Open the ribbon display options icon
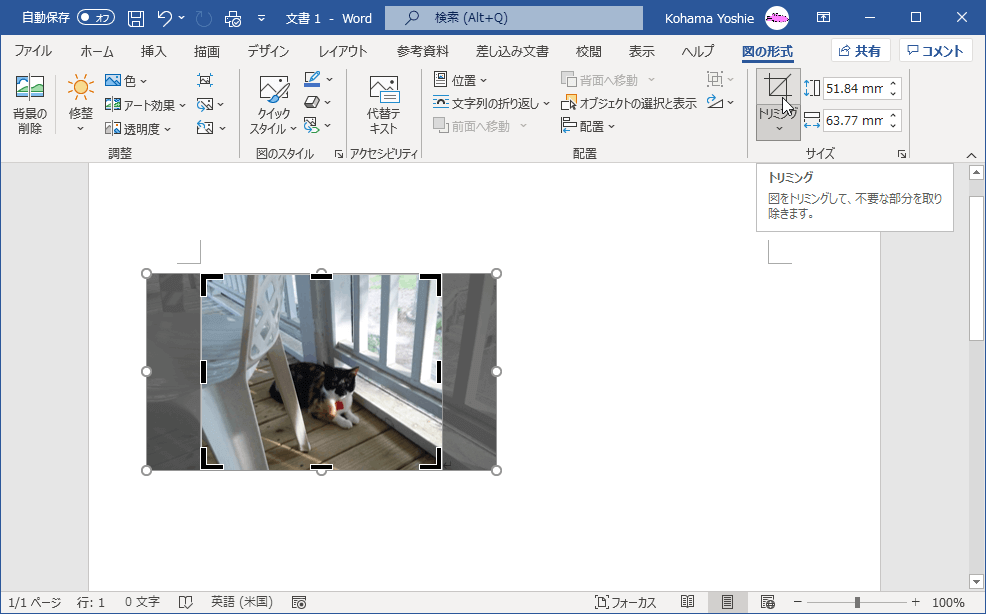Screen dimensions: 986x614 pyautogui.click(x=823, y=18)
